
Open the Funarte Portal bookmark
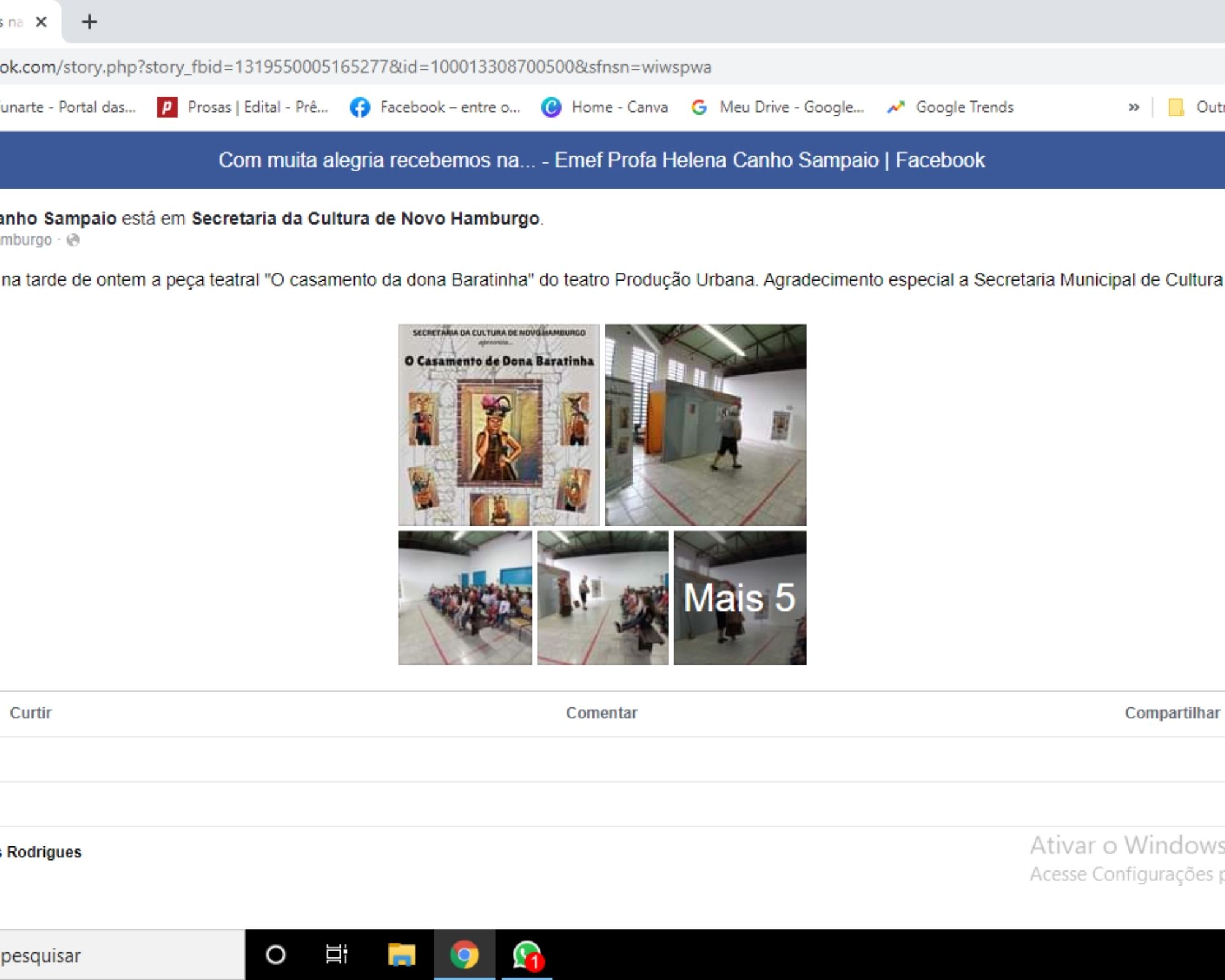tap(67, 107)
